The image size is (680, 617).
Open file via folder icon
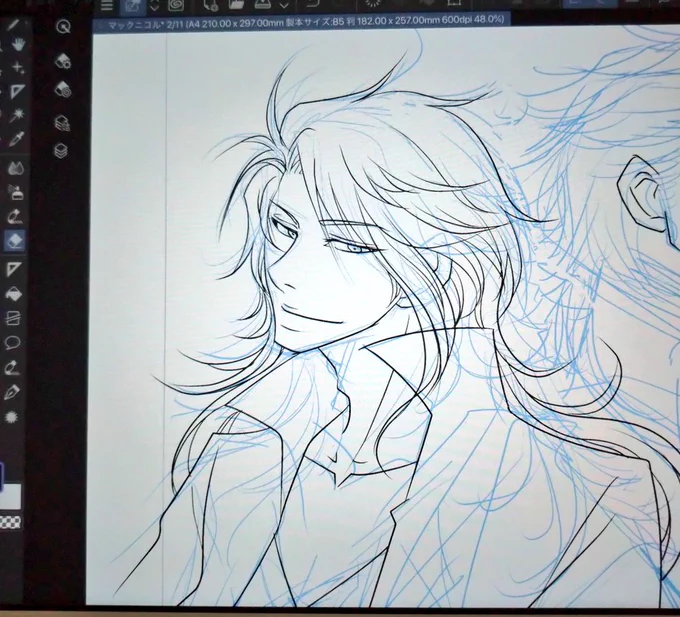tap(236, 5)
